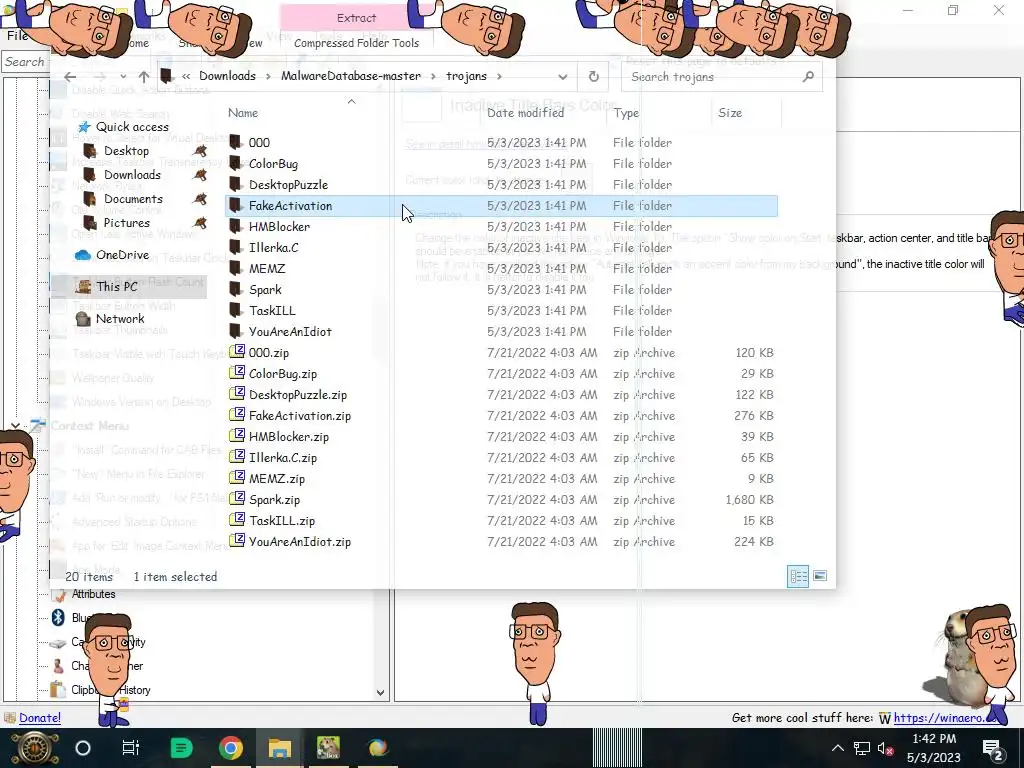Expand chevron after Downloads in path
This screenshot has width=1024, height=768.
(268, 76)
